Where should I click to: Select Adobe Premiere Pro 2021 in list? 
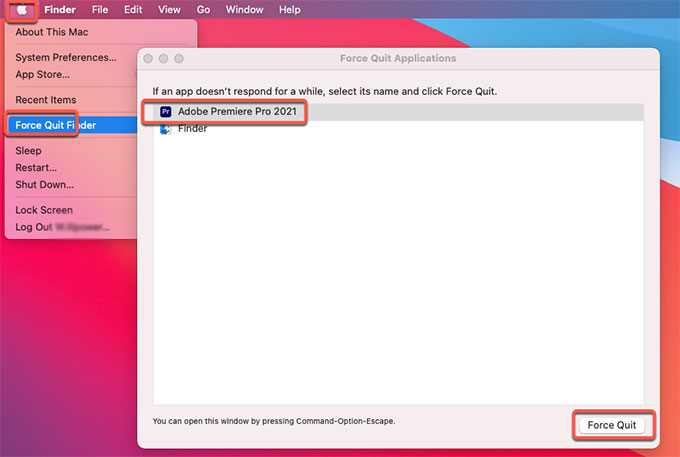click(237, 112)
